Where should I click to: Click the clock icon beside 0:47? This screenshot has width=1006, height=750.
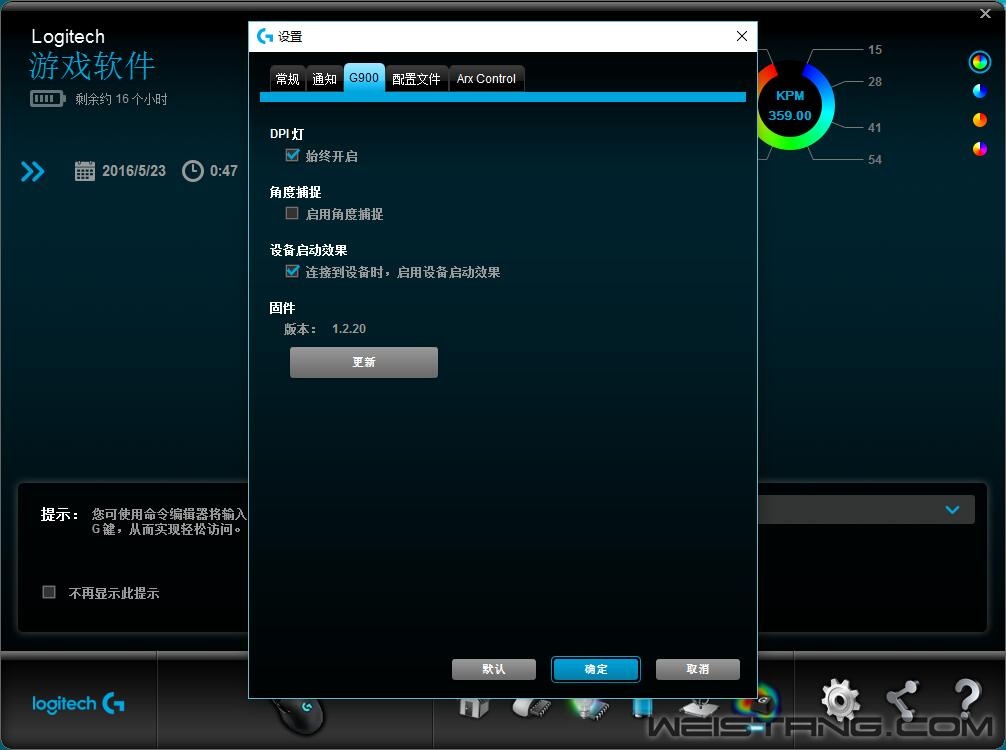point(192,171)
